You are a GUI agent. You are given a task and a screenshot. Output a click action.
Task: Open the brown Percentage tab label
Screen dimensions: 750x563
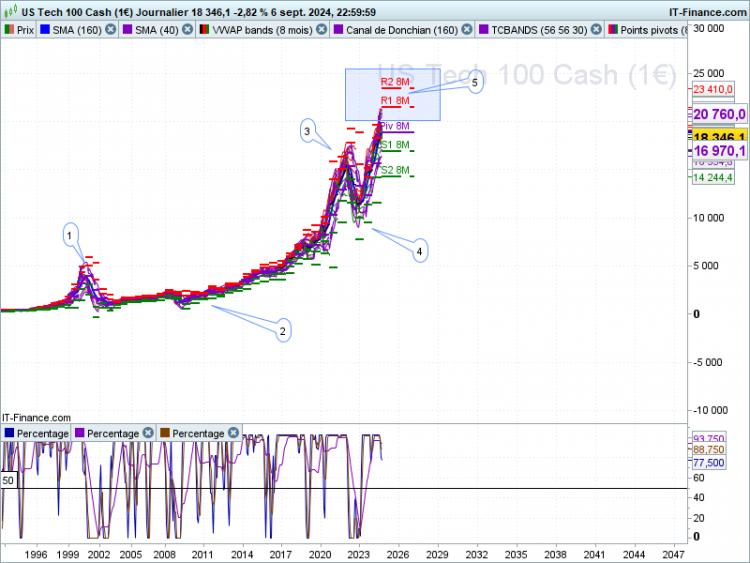198,433
